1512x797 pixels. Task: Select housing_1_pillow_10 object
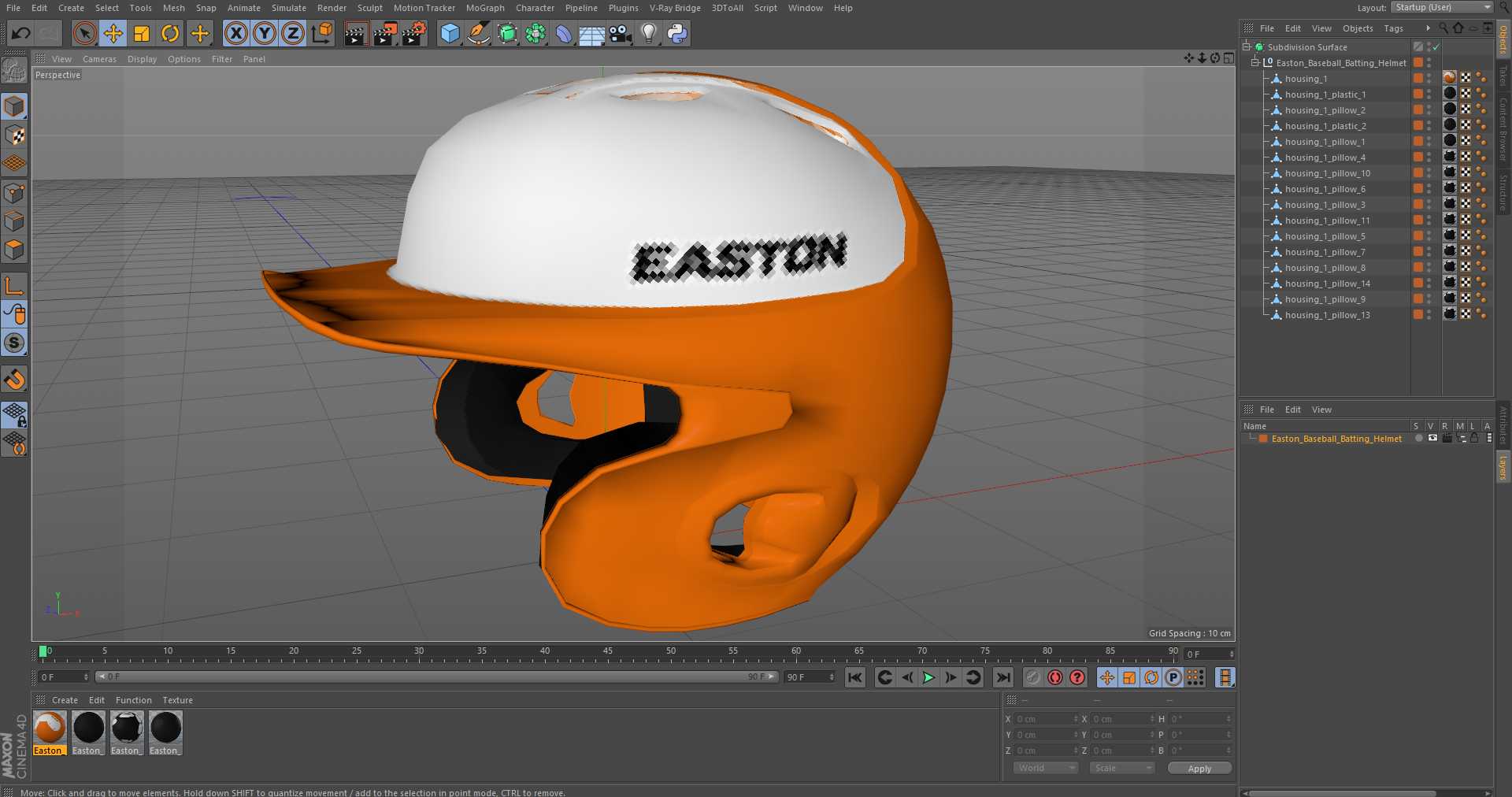pos(1327,173)
